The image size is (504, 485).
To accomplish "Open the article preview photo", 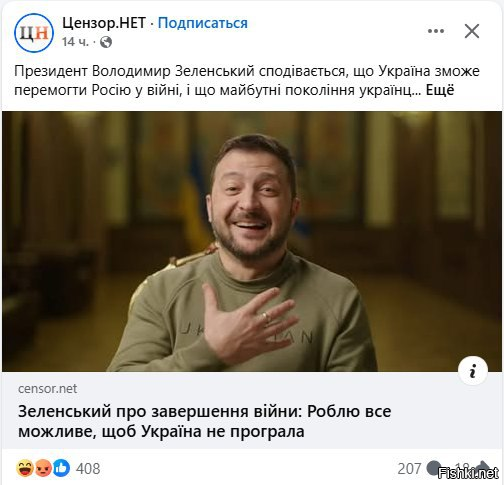I will coord(252,241).
